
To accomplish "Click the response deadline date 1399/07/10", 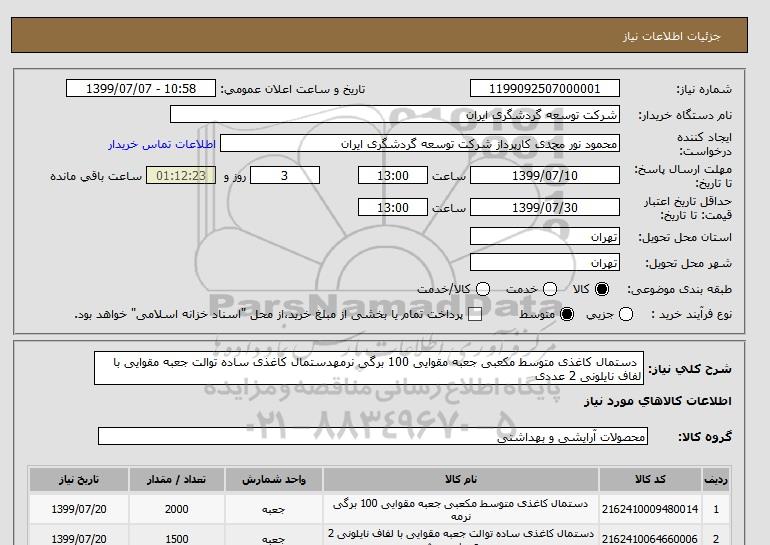I will 545,175.
